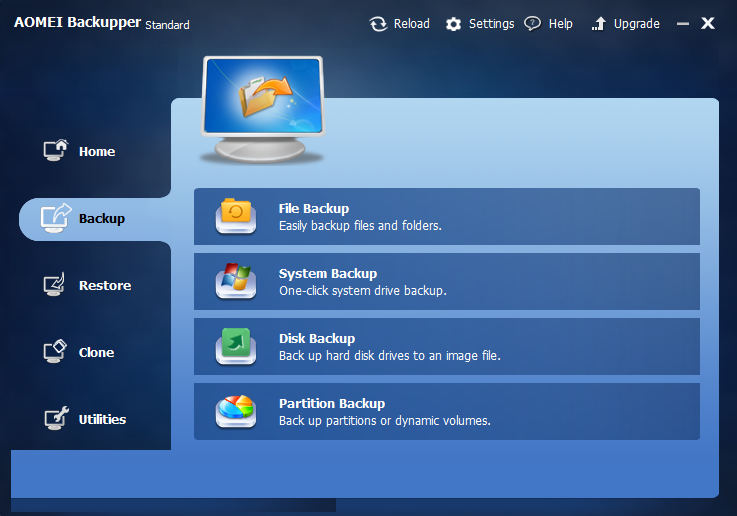
Task: Click the Standard edition label
Action: (167, 25)
